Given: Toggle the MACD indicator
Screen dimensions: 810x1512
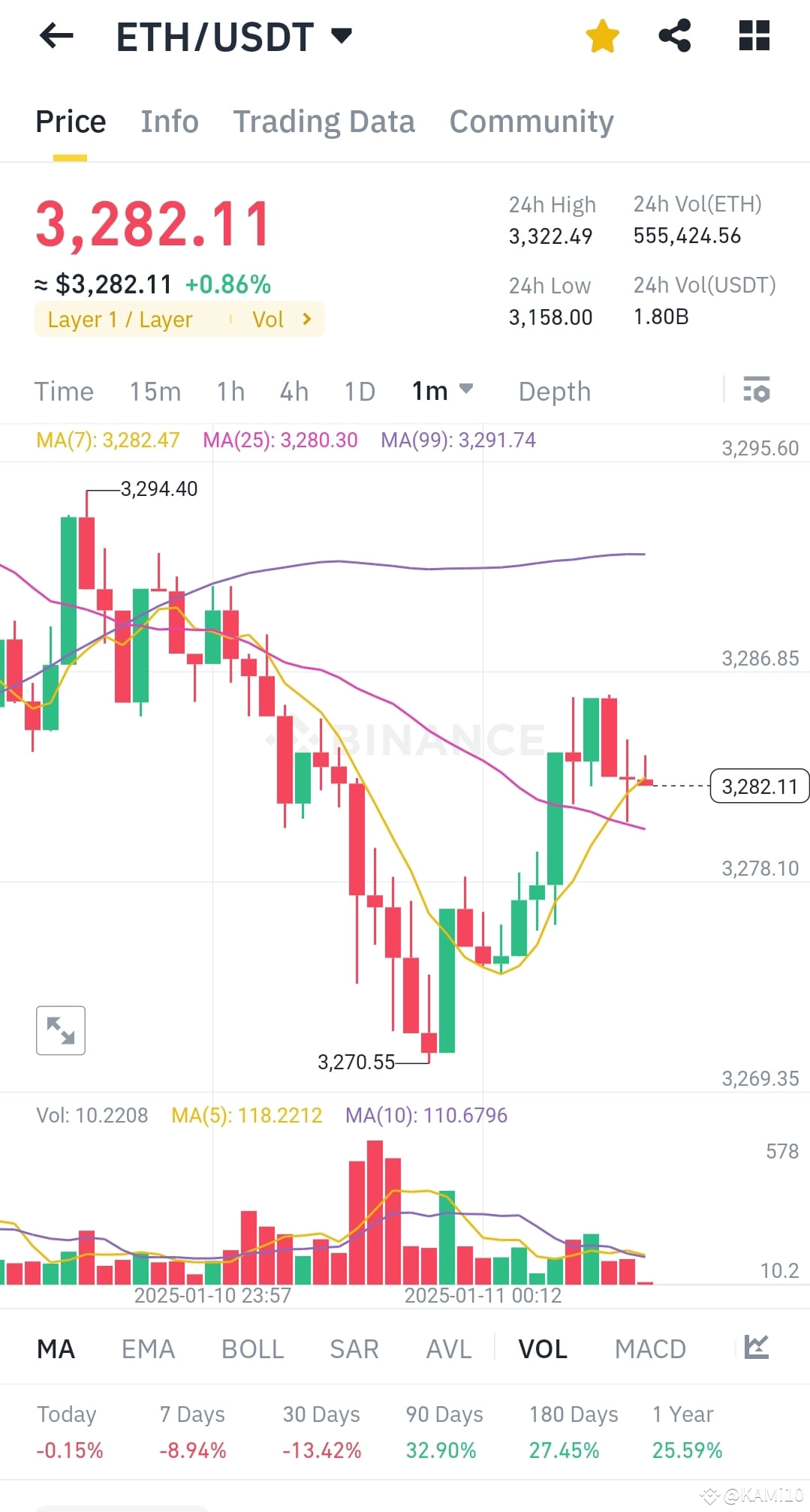Looking at the screenshot, I should 649,1348.
